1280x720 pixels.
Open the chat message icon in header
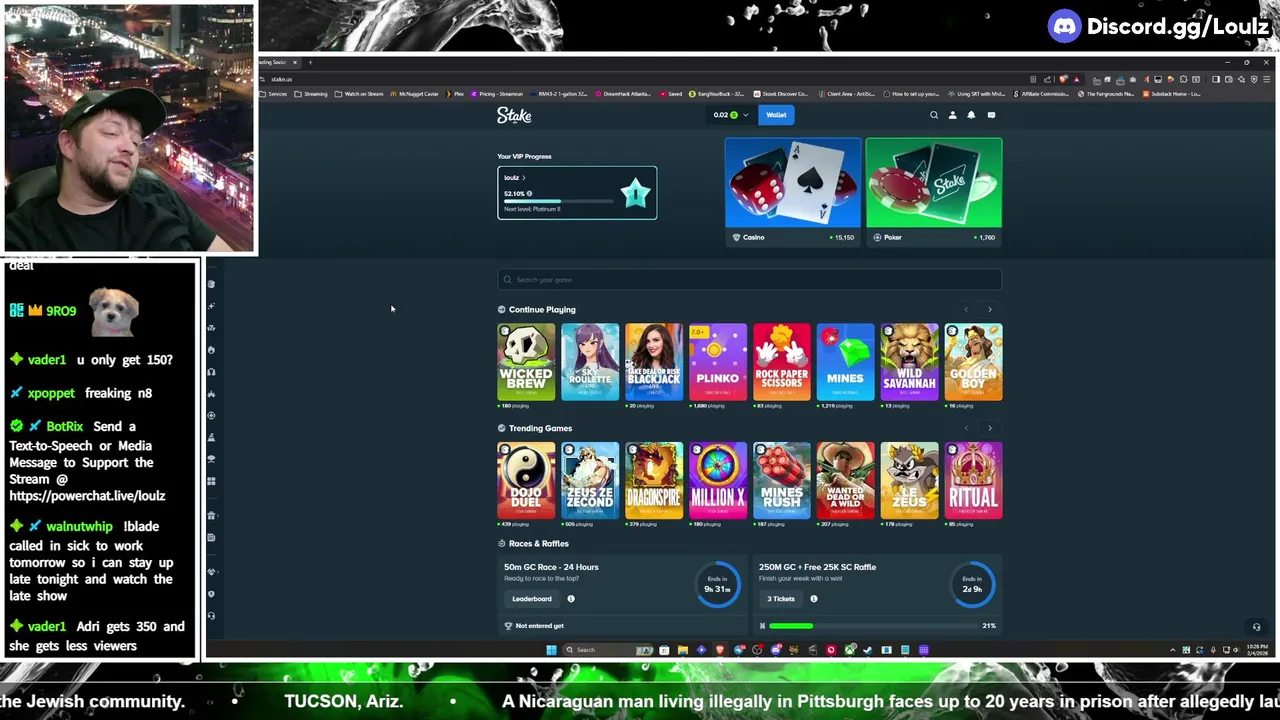[991, 115]
